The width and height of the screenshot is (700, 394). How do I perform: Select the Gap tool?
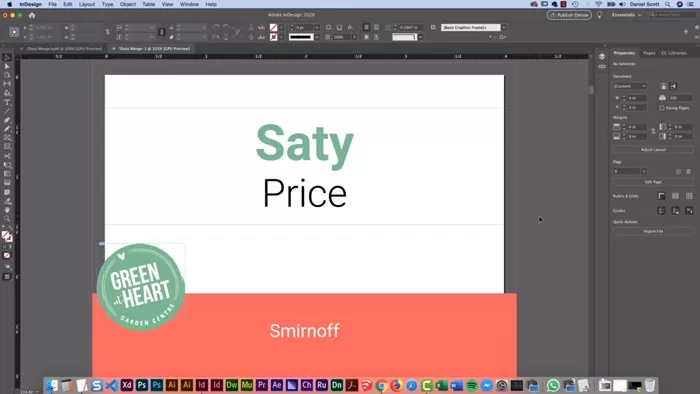tap(7, 84)
